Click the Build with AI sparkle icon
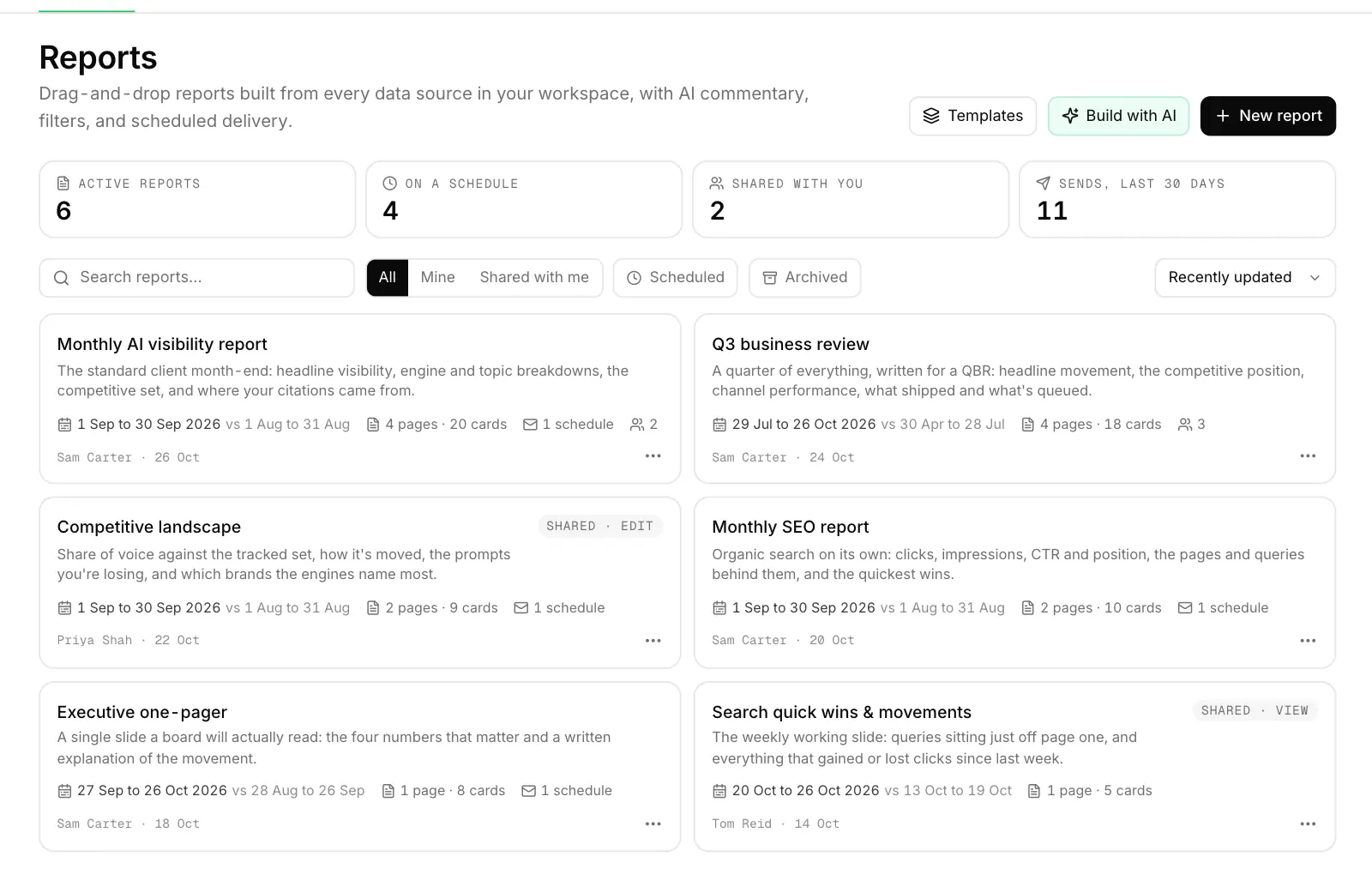Image resolution: width=1372 pixels, height=887 pixels. 1069,116
